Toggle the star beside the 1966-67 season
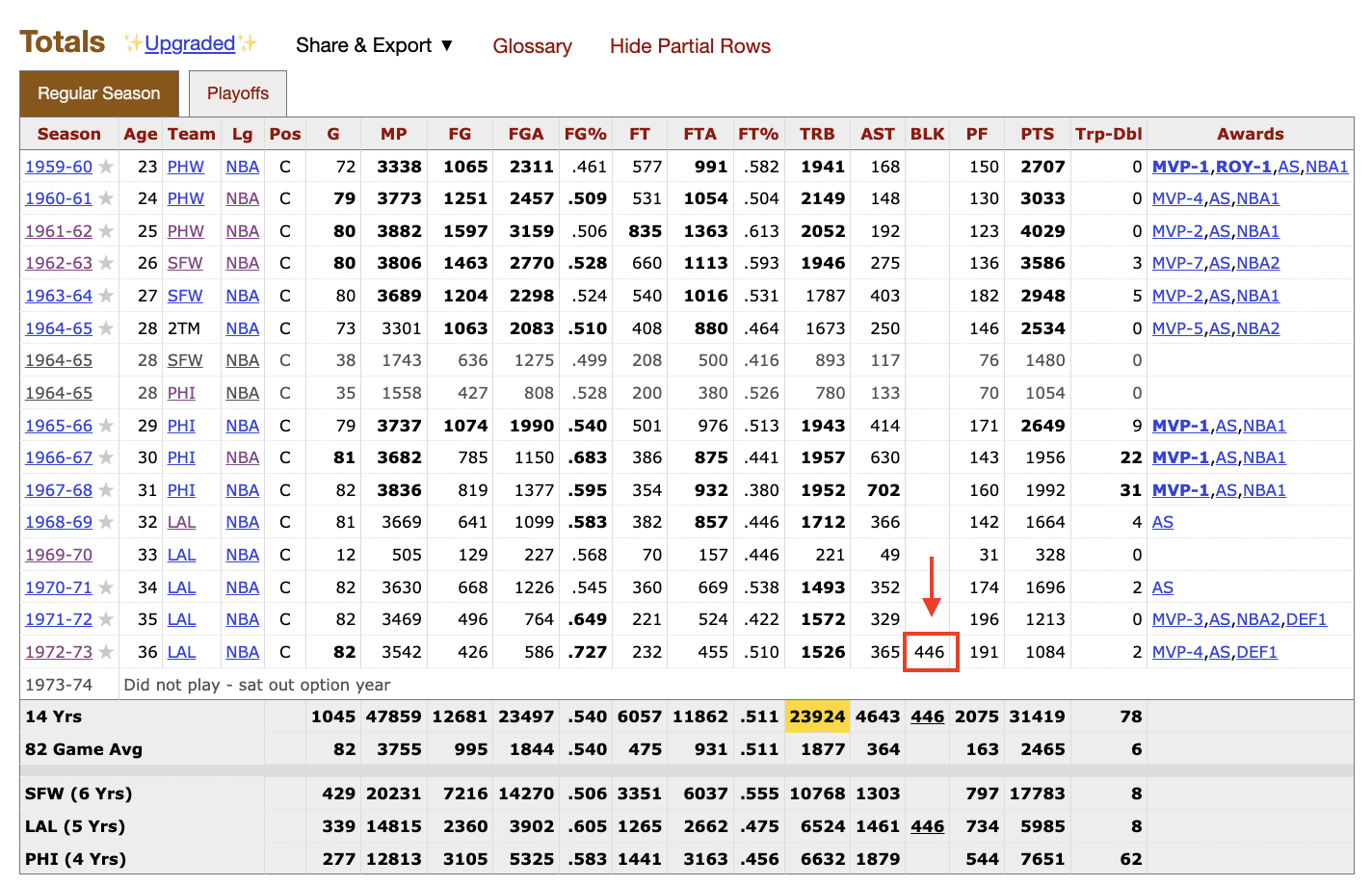 106,457
